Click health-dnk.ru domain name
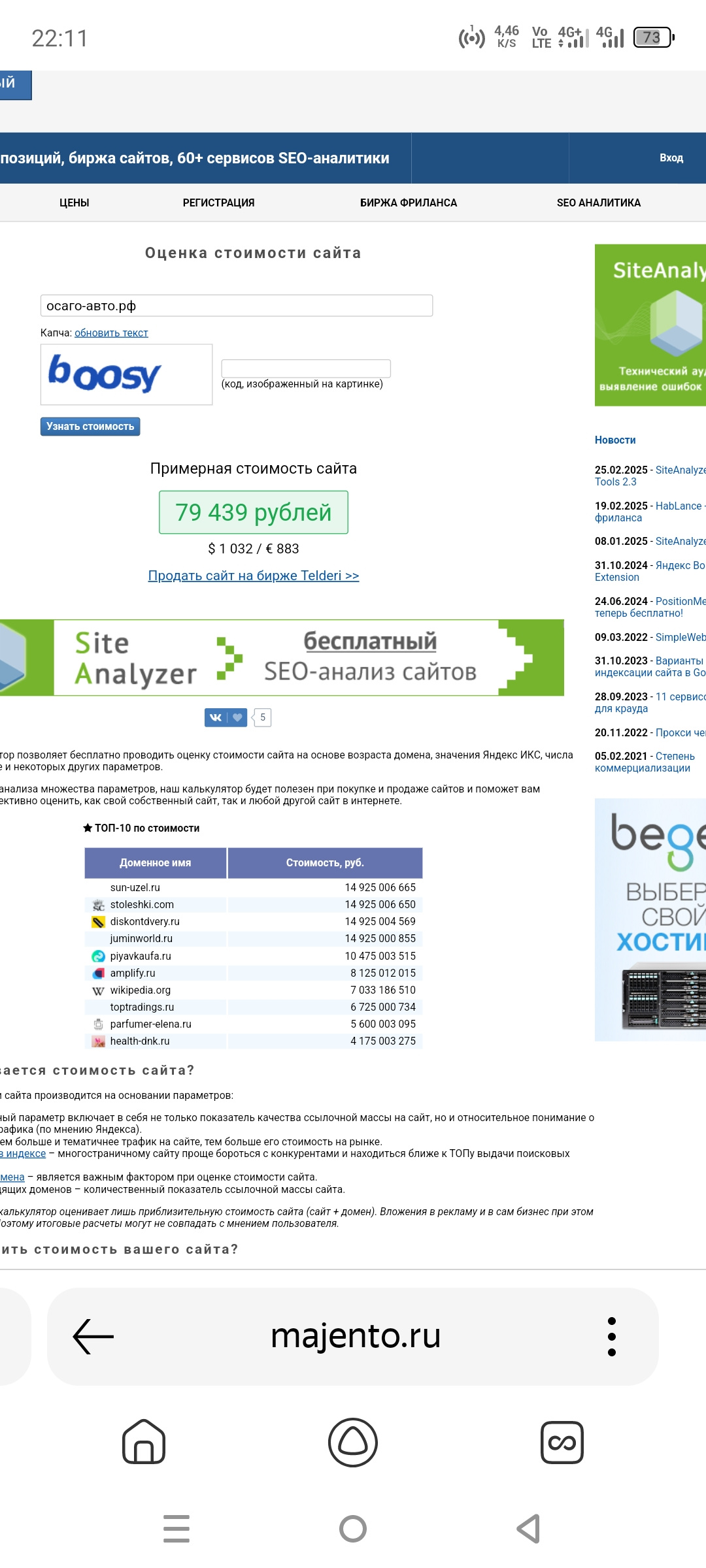Image resolution: width=706 pixels, height=1568 pixels. pyautogui.click(x=140, y=1041)
